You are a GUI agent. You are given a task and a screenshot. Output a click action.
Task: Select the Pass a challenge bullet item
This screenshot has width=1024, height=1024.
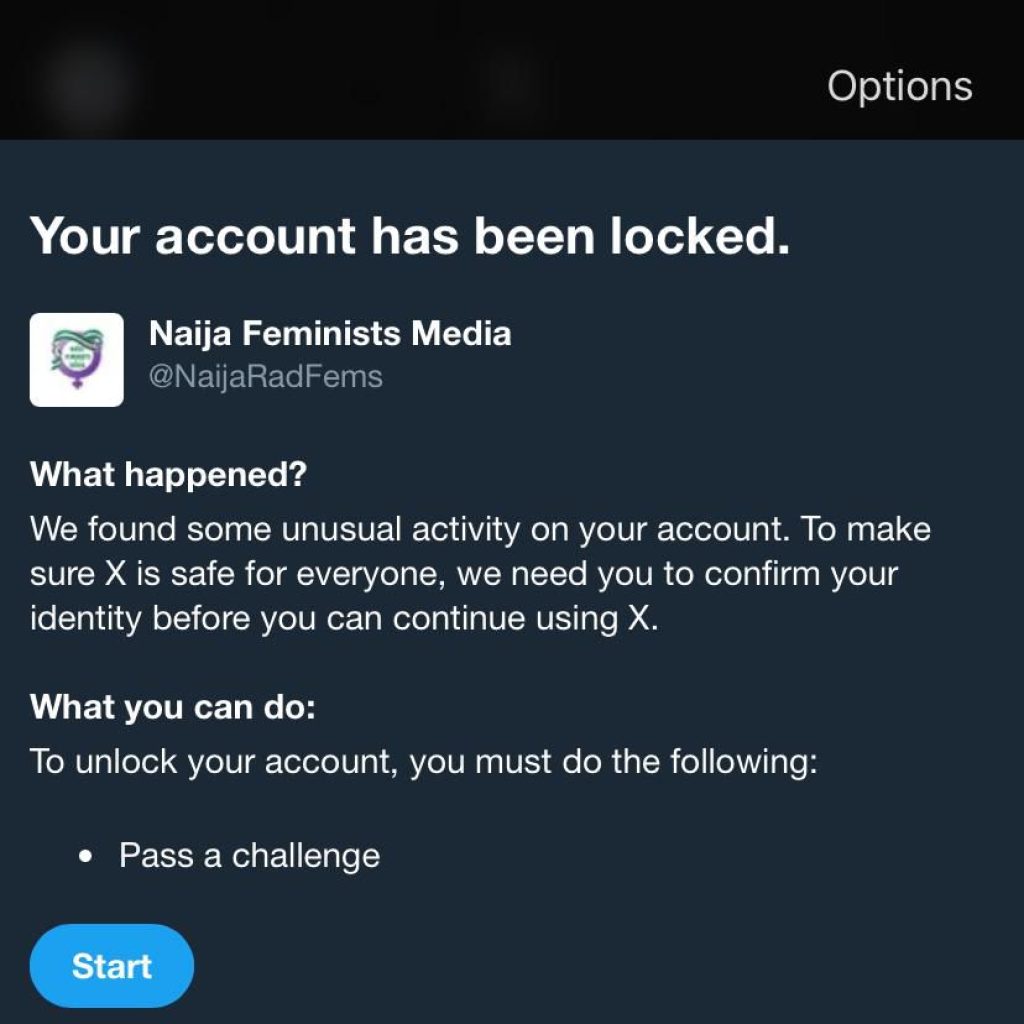pos(248,855)
